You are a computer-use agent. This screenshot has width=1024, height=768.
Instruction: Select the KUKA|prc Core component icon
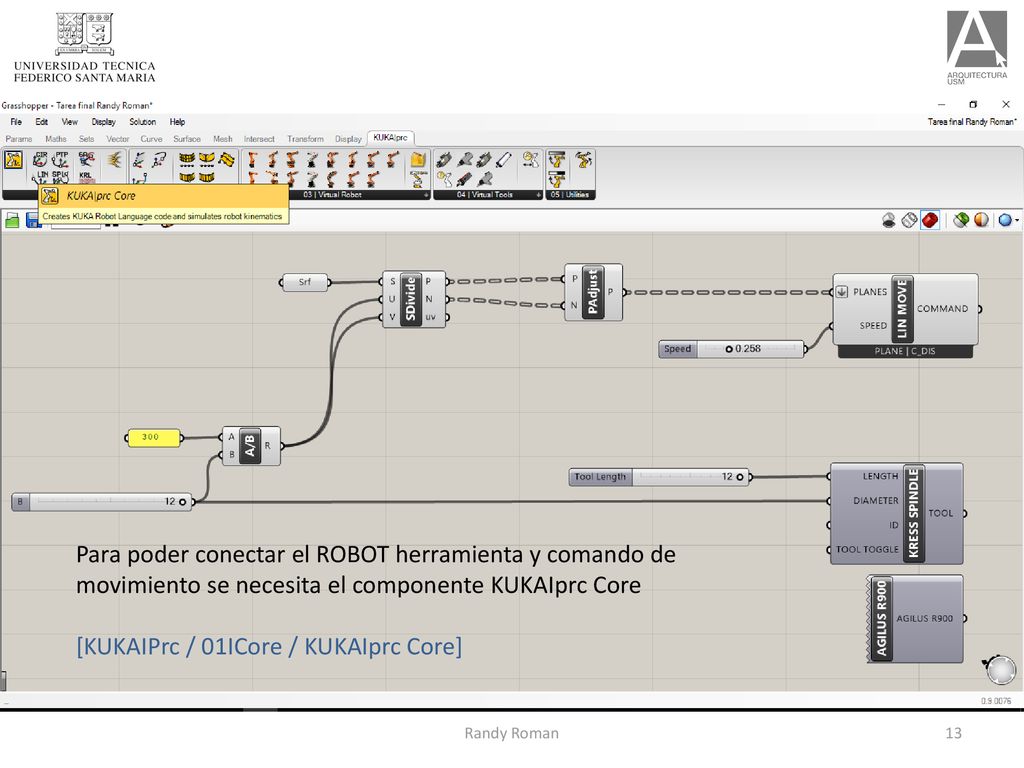[x=14, y=160]
